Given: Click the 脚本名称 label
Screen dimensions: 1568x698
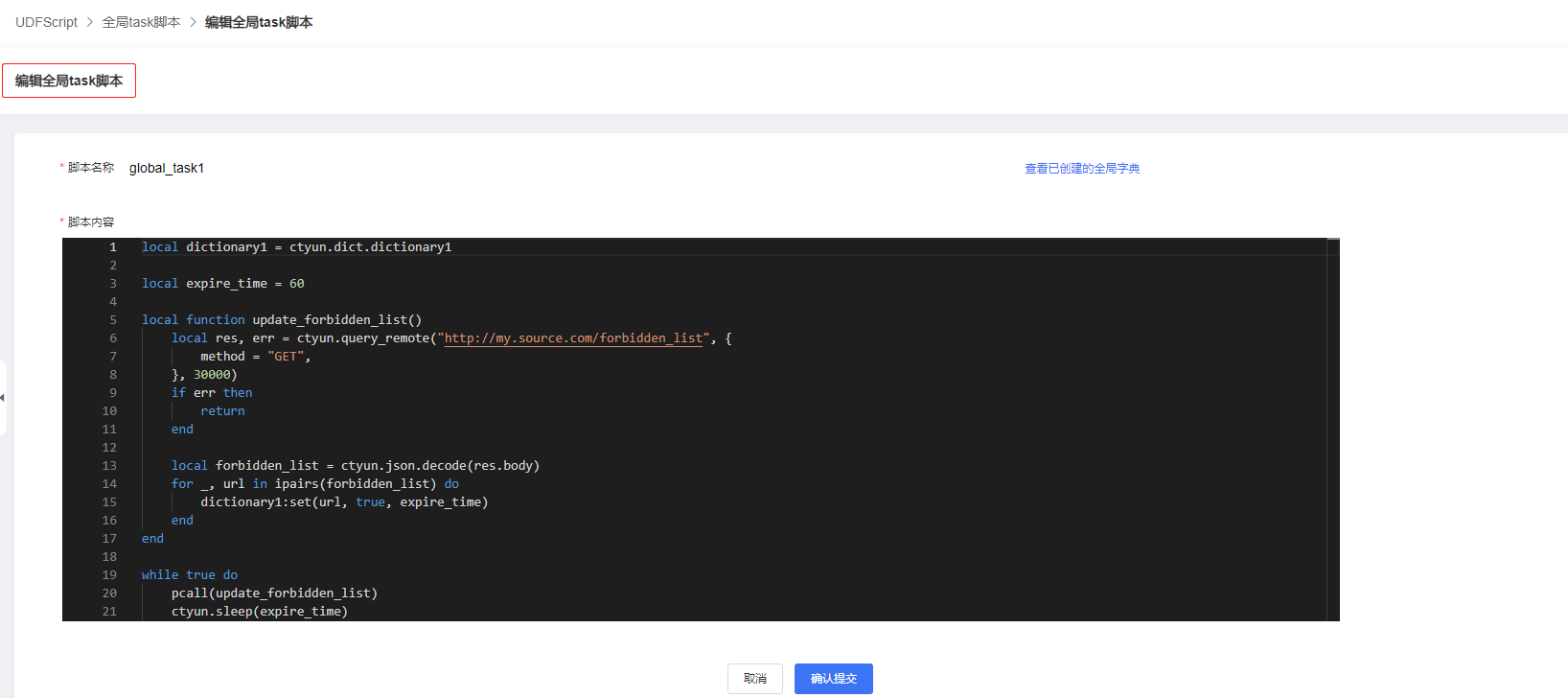Looking at the screenshot, I should pyautogui.click(x=91, y=167).
